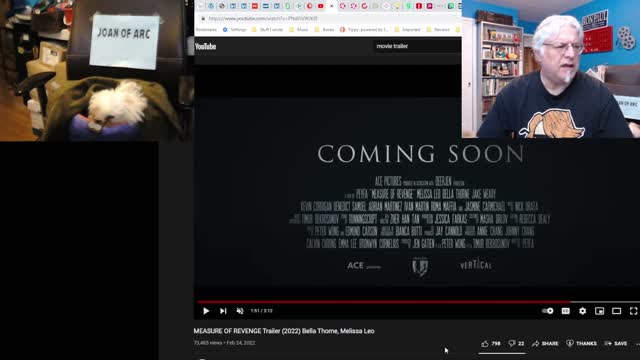The image size is (640, 360).
Task: Activate the miniplayer icon
Action: tap(599, 311)
